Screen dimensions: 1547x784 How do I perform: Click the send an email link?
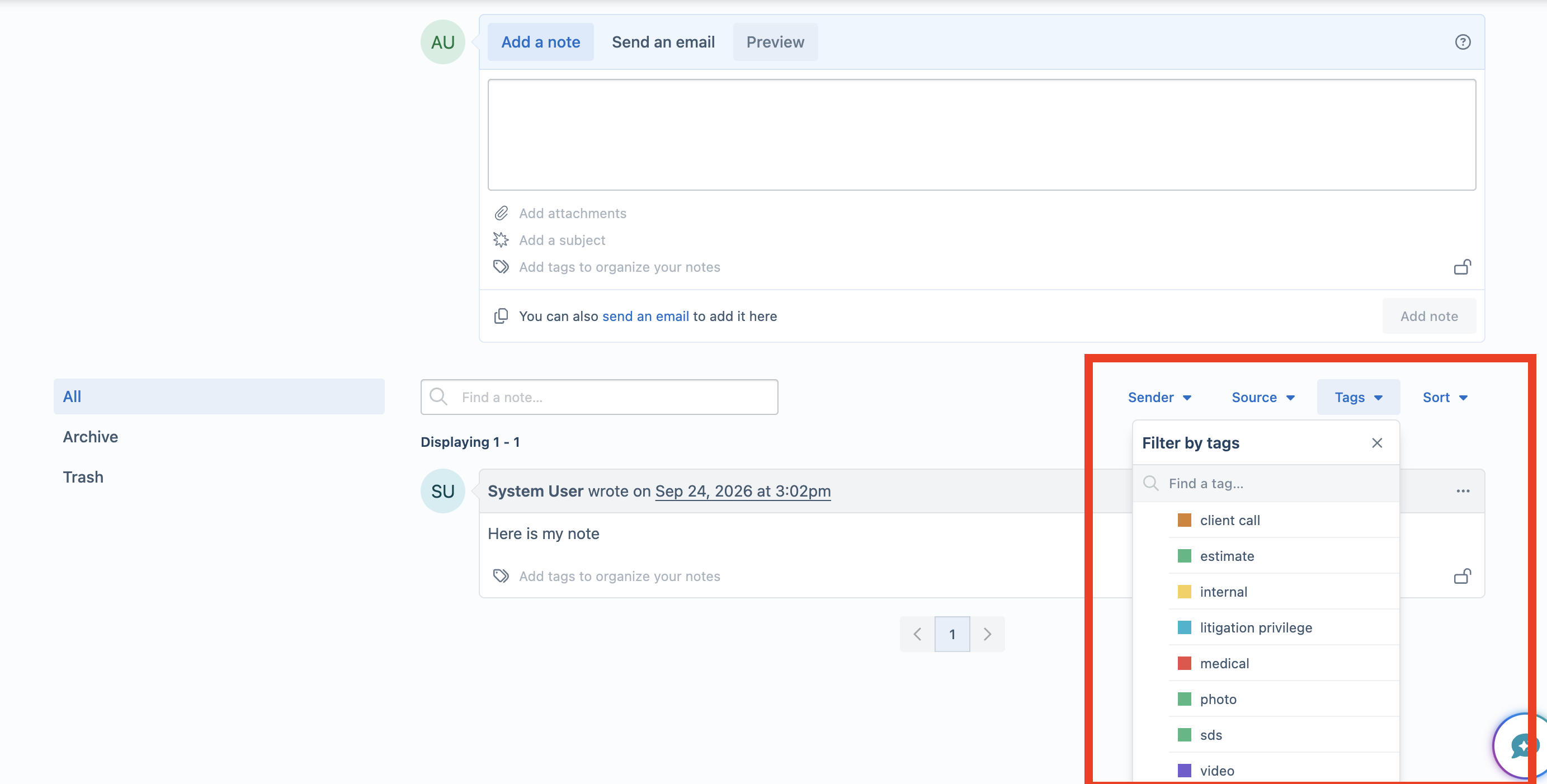tap(645, 317)
